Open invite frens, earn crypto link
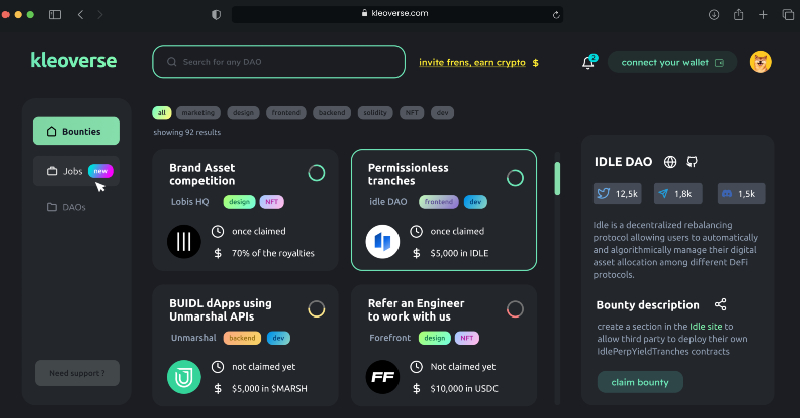The image size is (800, 418). pos(472,62)
